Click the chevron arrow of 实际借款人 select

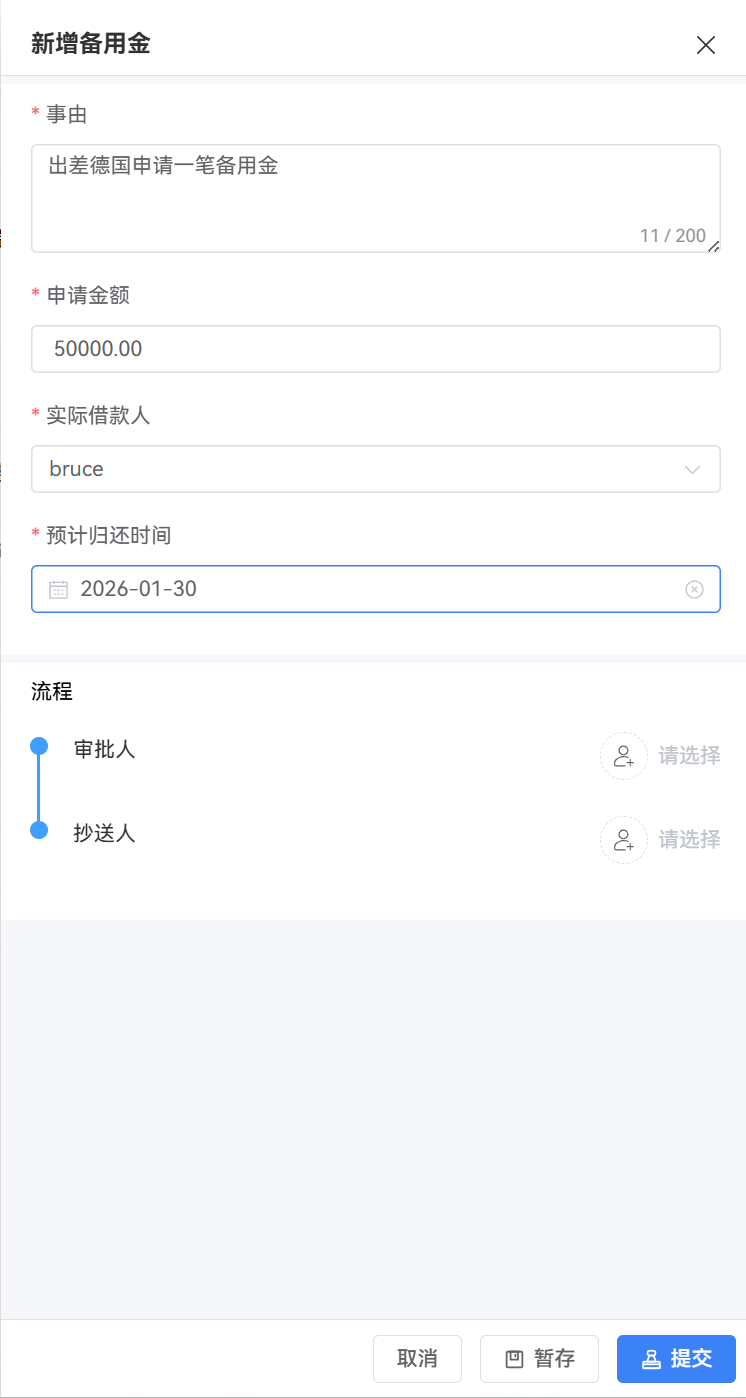click(x=692, y=469)
